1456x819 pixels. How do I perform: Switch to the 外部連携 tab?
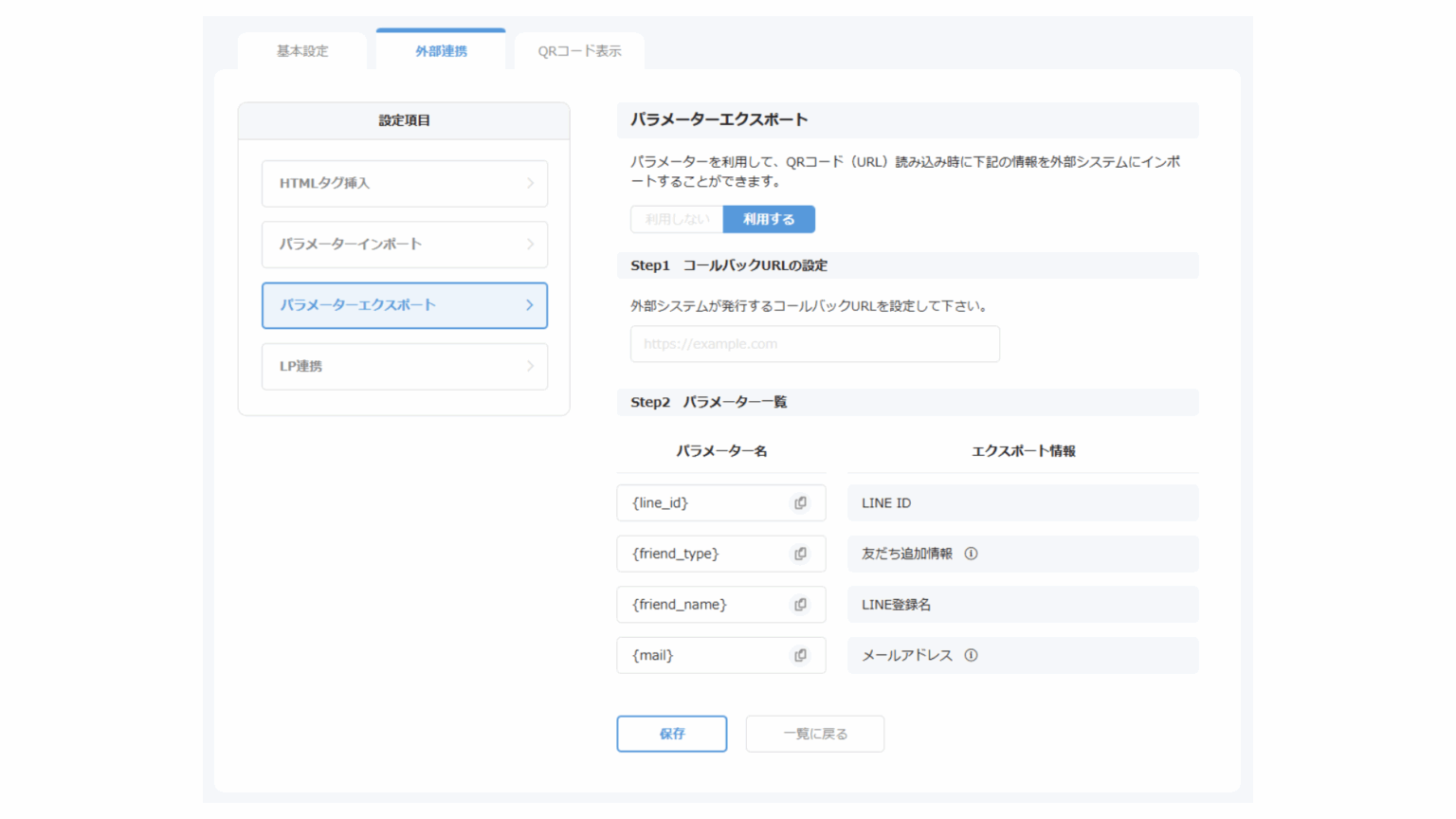click(x=441, y=51)
